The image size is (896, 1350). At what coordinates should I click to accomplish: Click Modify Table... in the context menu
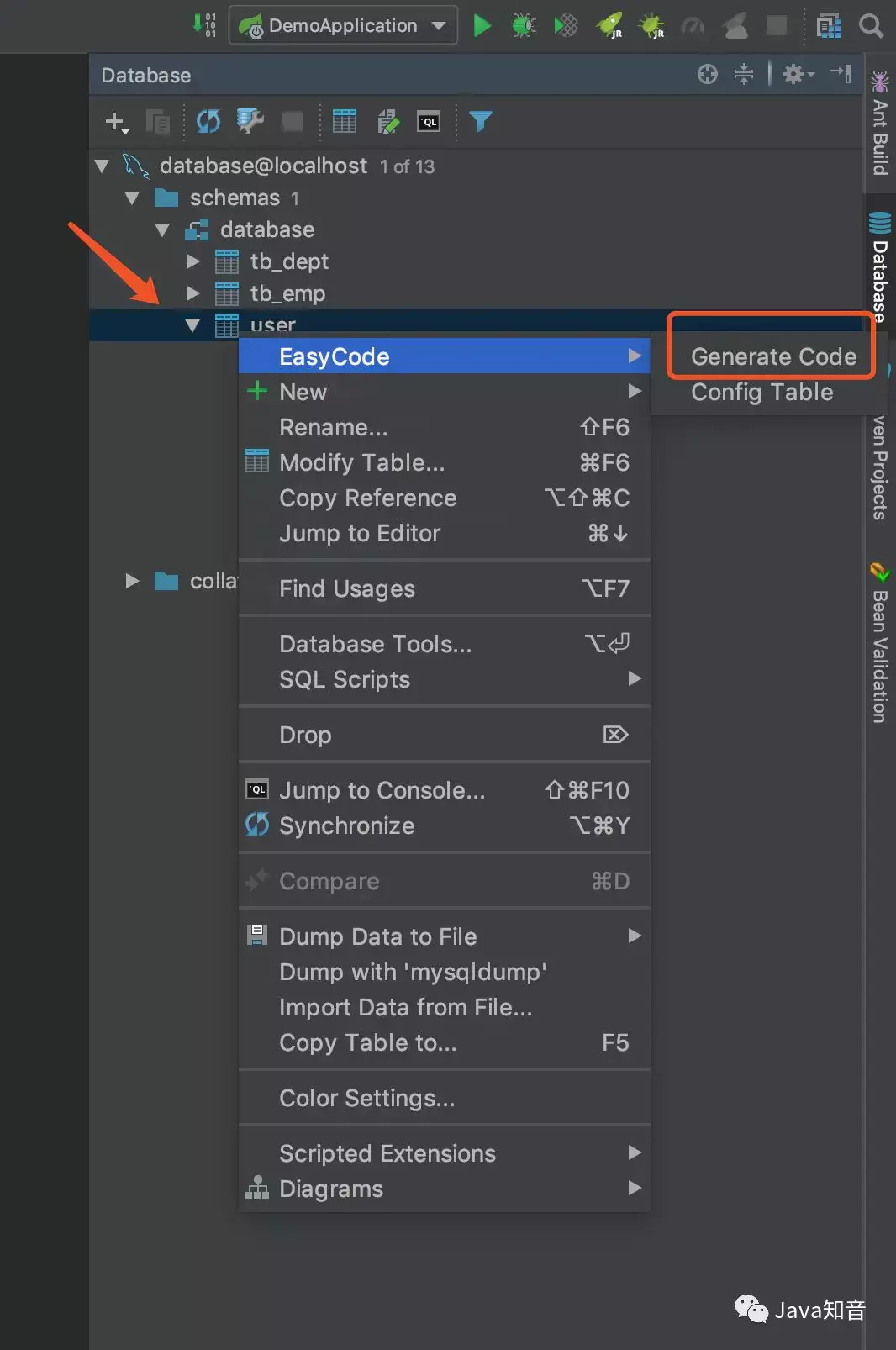coord(361,462)
